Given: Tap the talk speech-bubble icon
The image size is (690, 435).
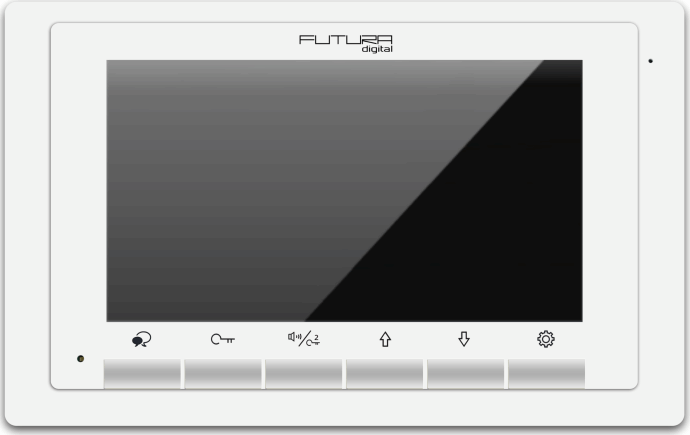Looking at the screenshot, I should (142, 339).
